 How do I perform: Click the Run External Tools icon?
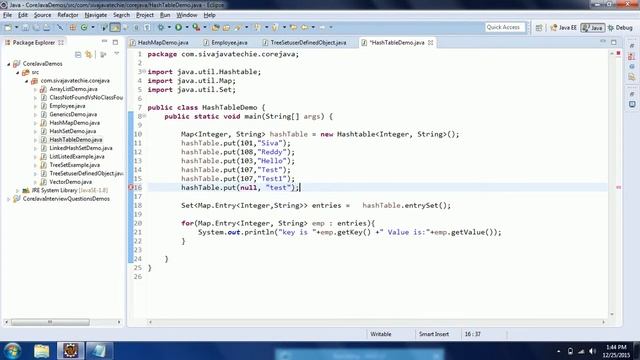pyautogui.click(x=196, y=27)
